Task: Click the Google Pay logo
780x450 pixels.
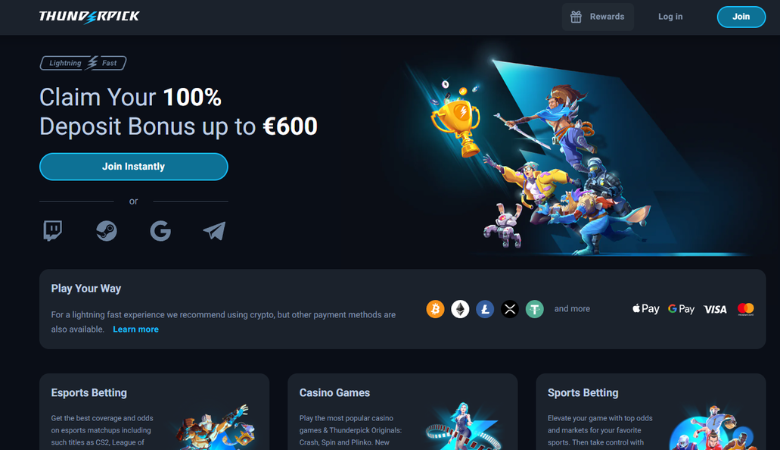Action: pos(681,309)
